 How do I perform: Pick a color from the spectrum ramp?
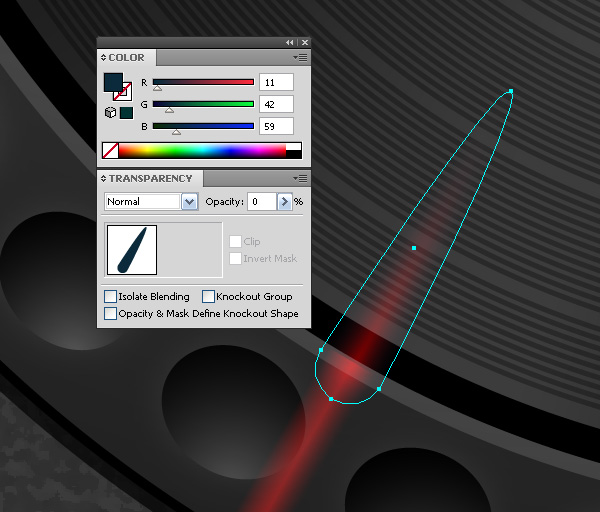[x=202, y=150]
